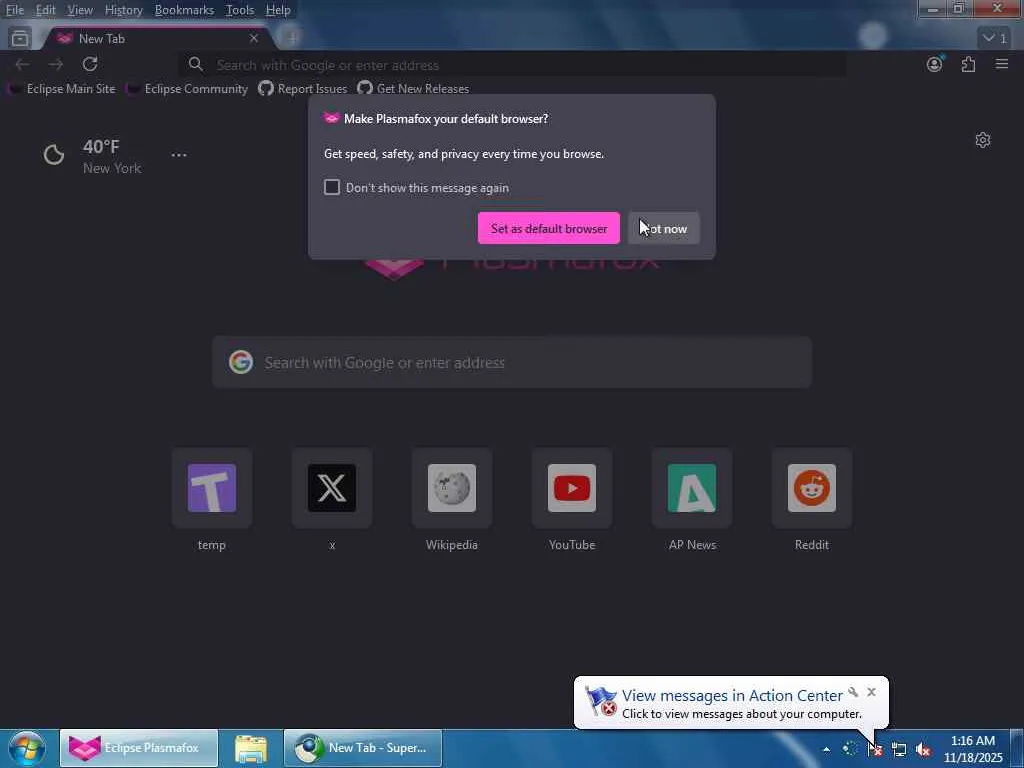Click the forward navigation arrow
This screenshot has width=1024, height=768.
point(56,64)
